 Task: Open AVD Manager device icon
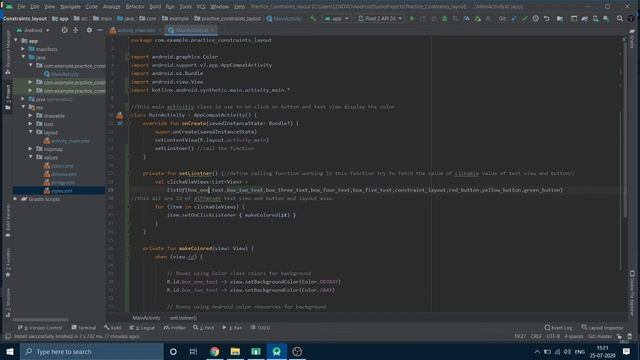pyautogui.click(x=596, y=19)
